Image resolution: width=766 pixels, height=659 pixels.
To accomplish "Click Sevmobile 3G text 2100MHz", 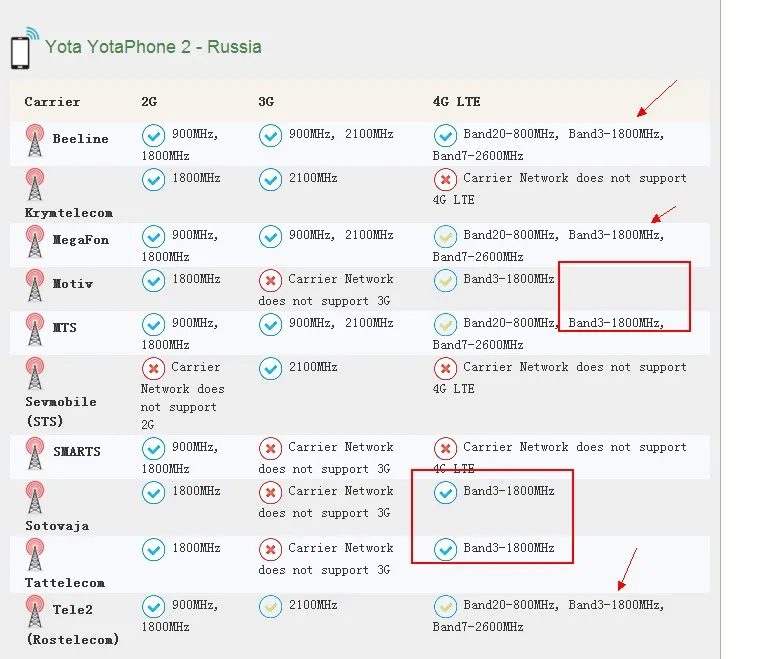I will 313,367.
